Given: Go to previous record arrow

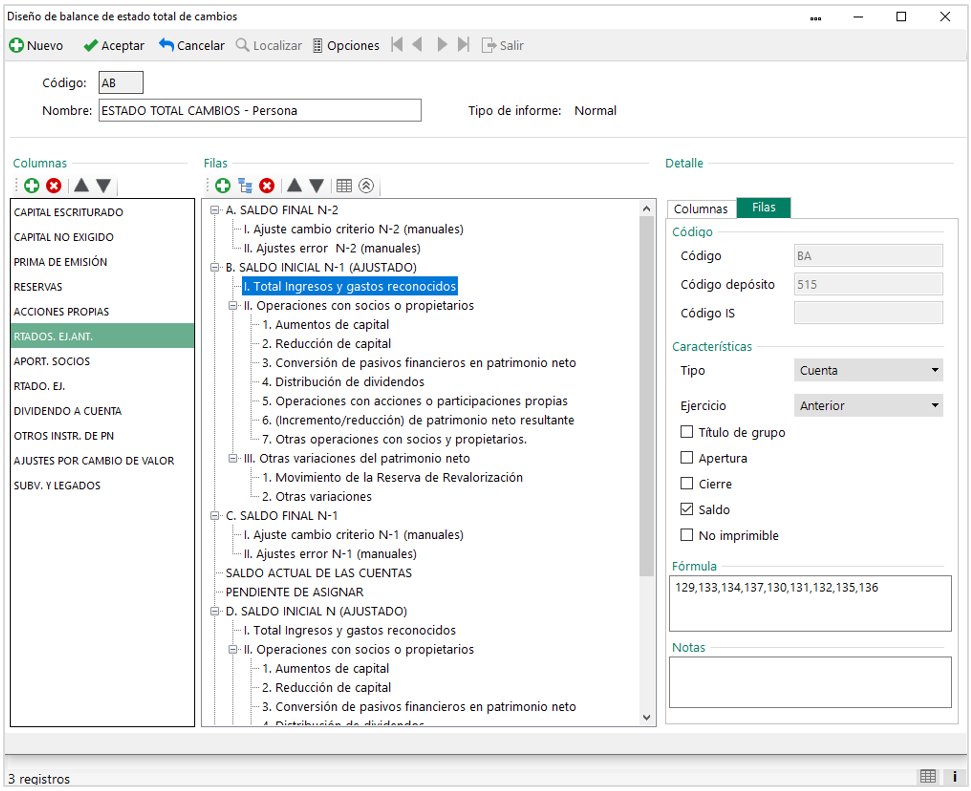Looking at the screenshot, I should [x=418, y=45].
